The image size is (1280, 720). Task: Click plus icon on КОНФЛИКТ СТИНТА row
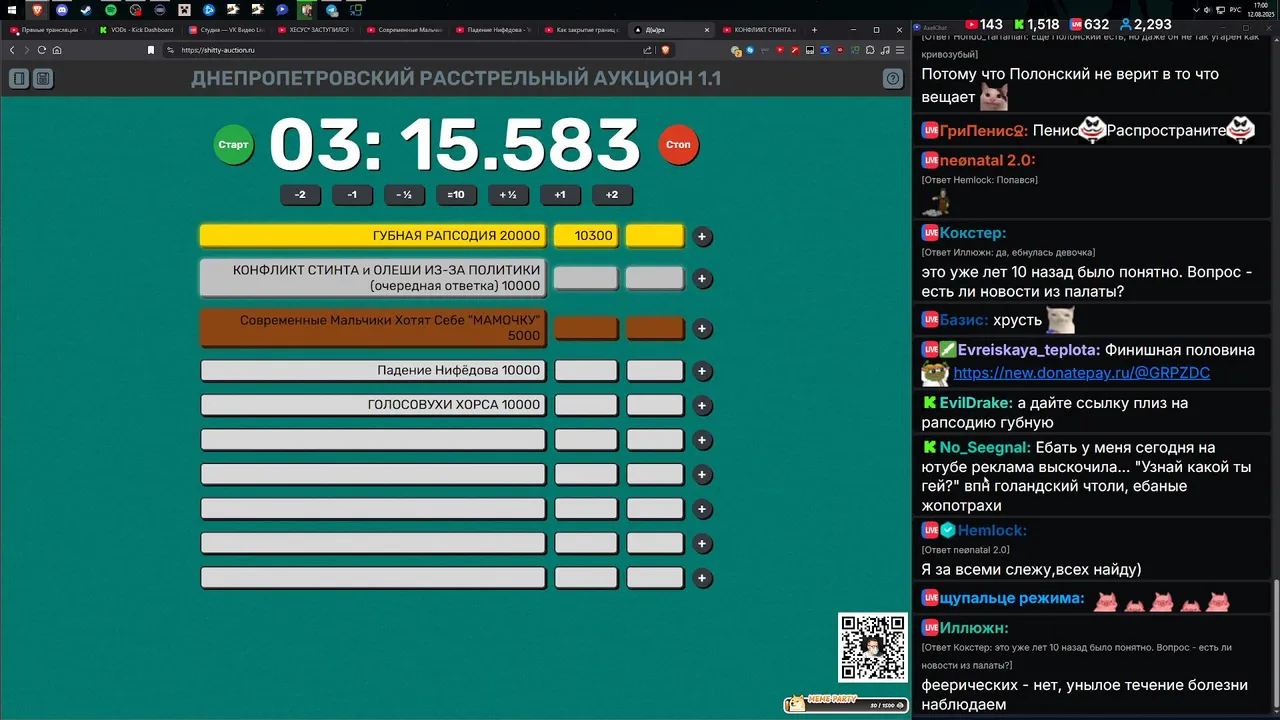click(702, 279)
